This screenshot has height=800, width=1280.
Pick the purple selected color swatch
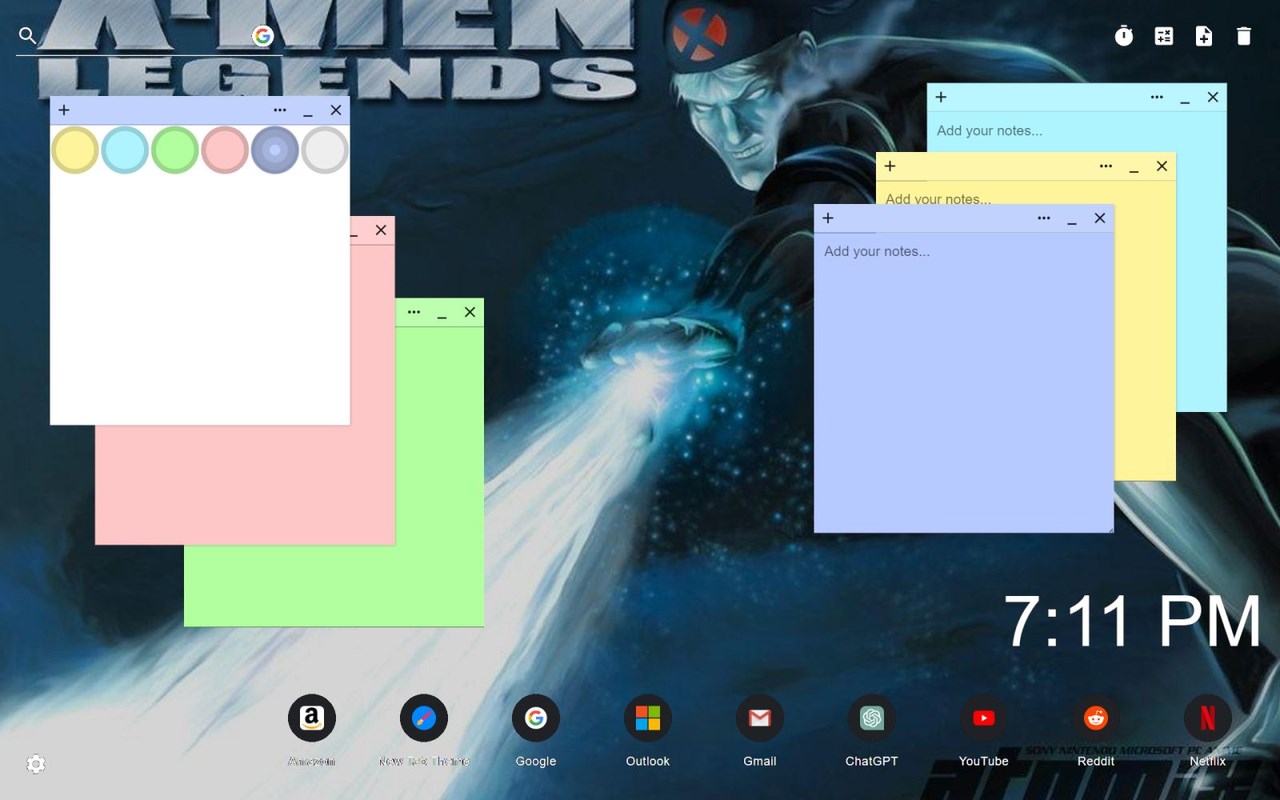[x=275, y=150]
